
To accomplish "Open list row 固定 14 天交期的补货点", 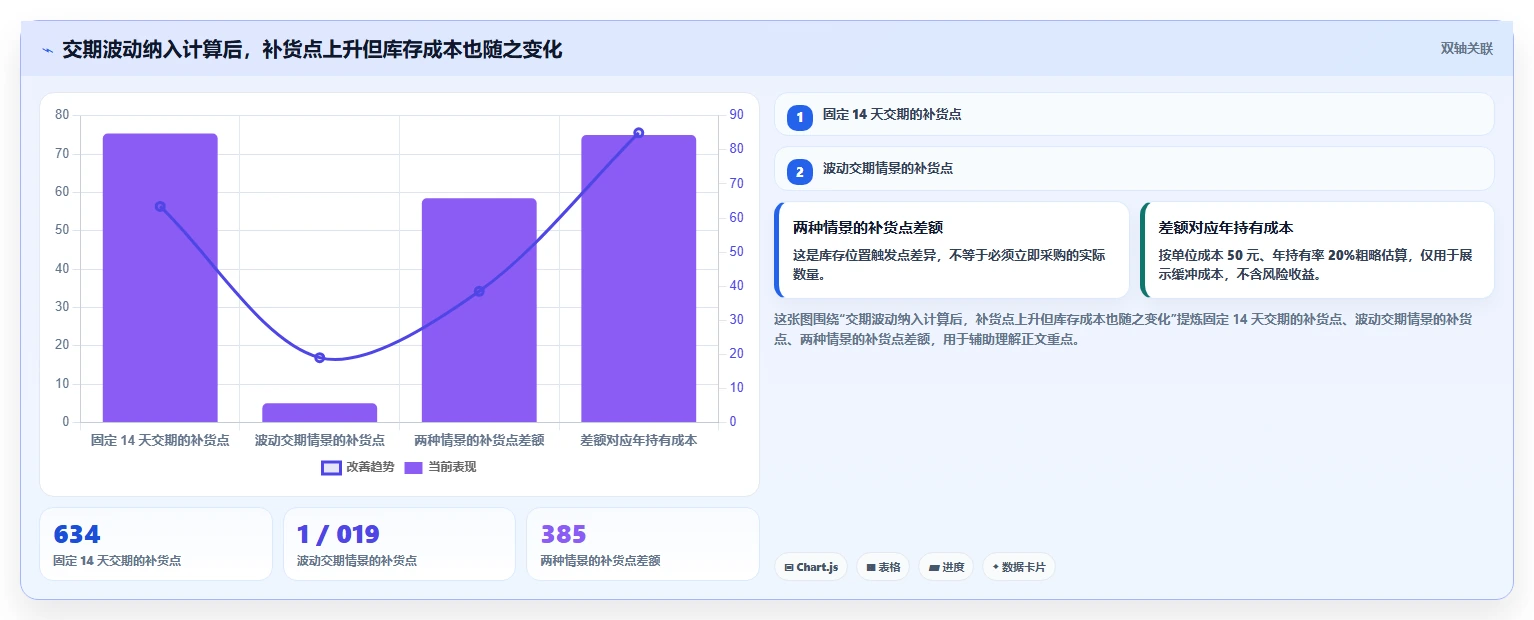I will pyautogui.click(x=1134, y=114).
